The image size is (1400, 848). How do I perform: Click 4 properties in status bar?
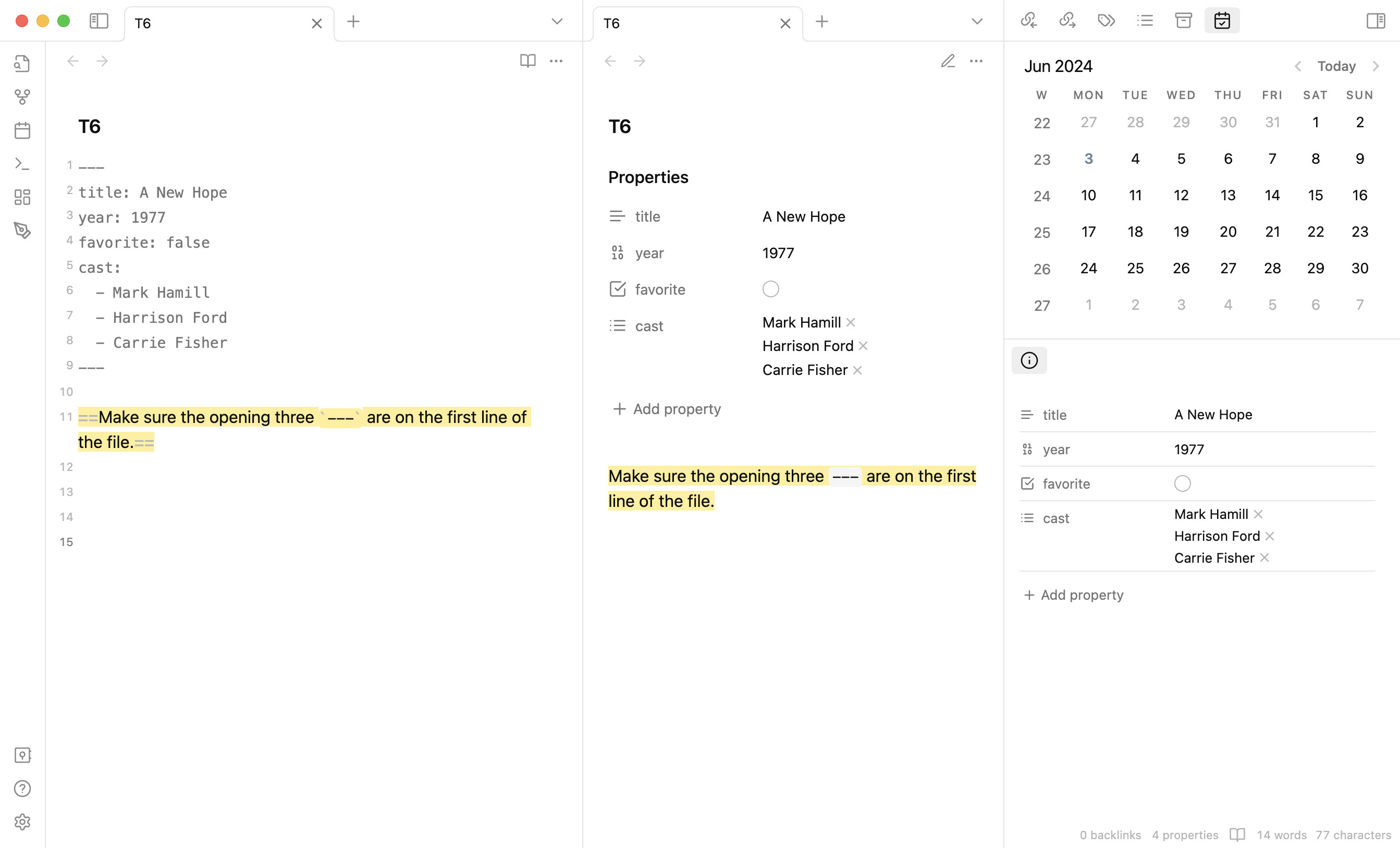[1185, 835]
